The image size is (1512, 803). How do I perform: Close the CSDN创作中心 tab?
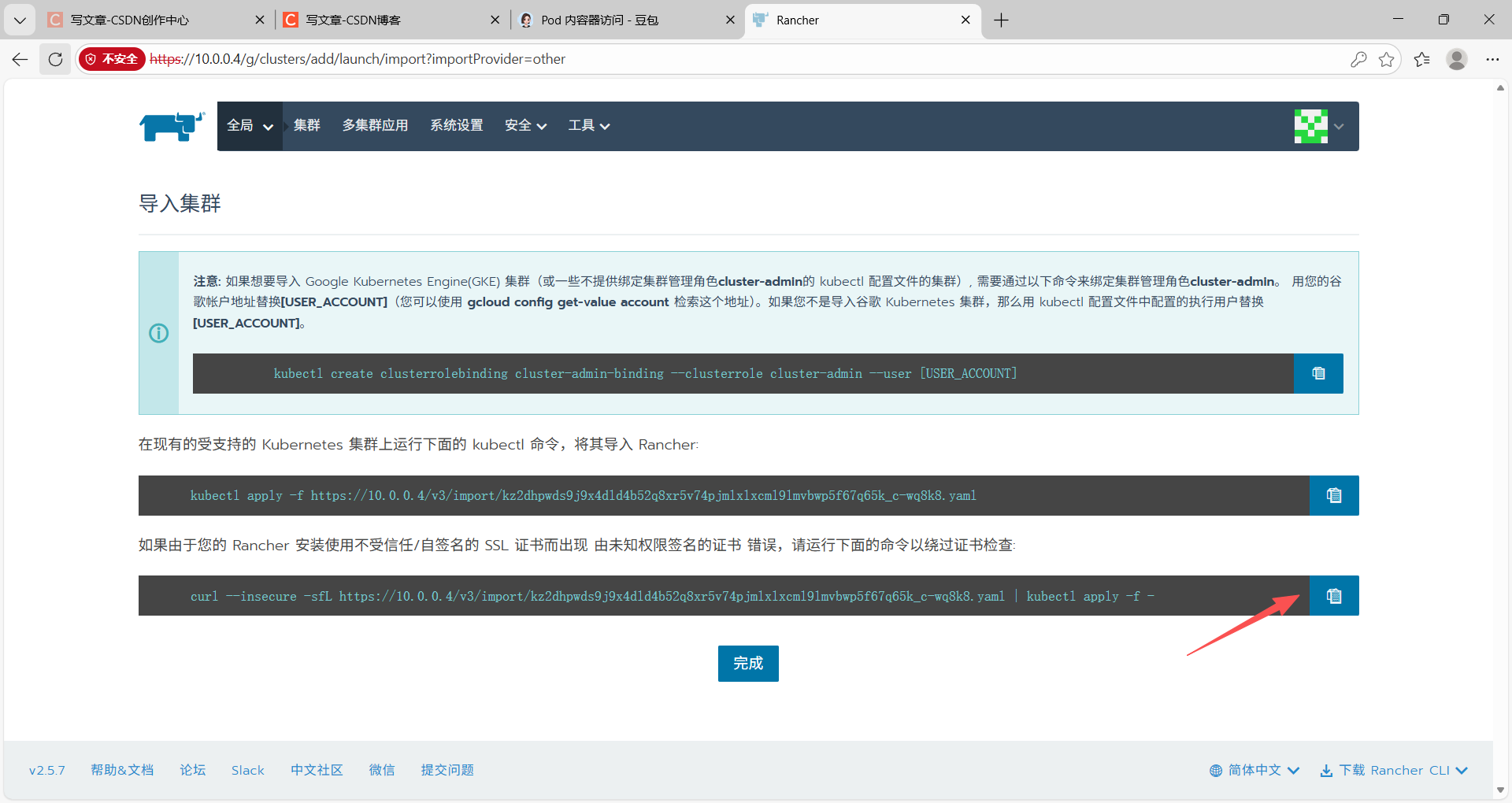[260, 20]
